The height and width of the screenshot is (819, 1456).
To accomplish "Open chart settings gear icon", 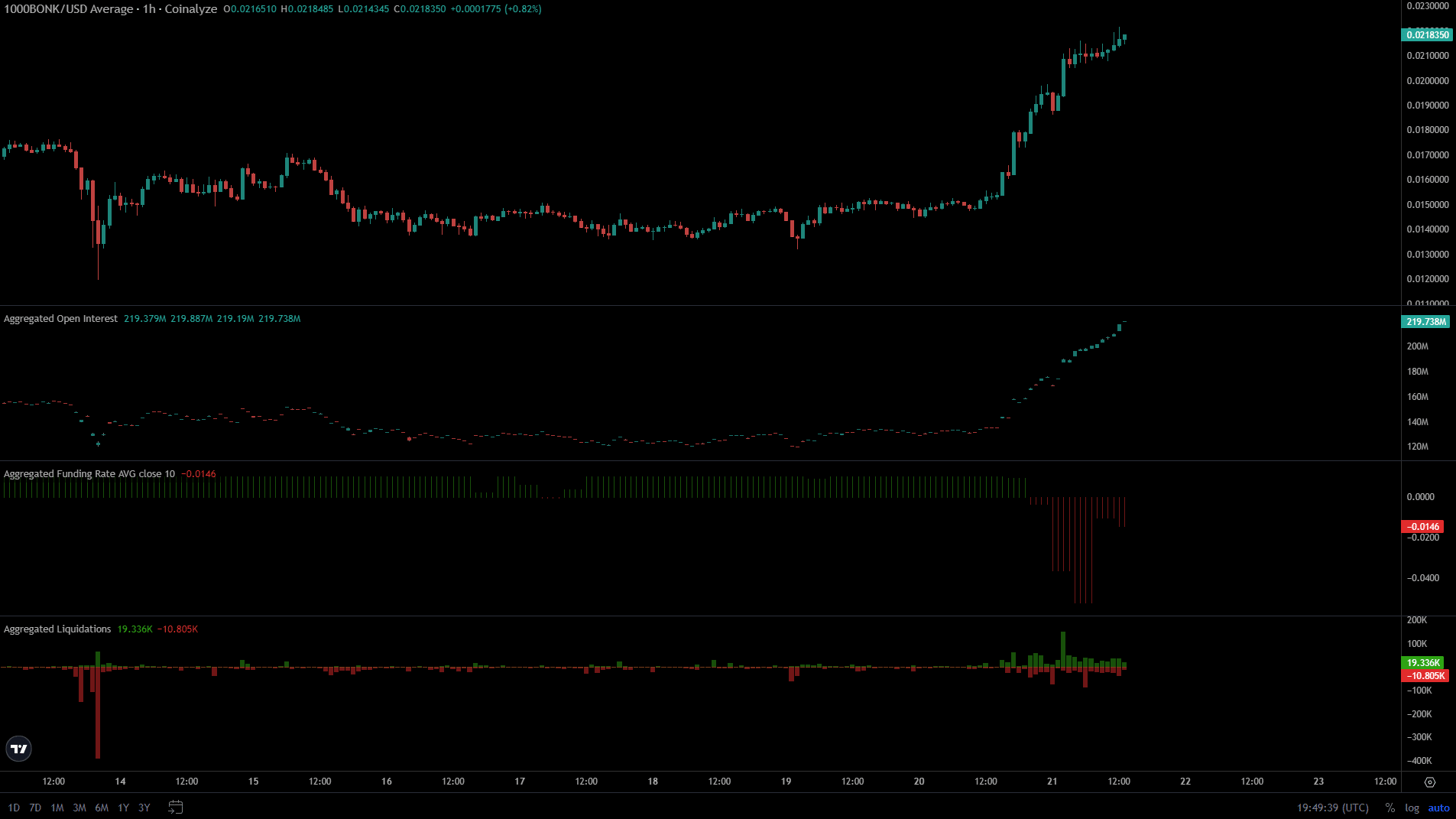I will click(1429, 782).
